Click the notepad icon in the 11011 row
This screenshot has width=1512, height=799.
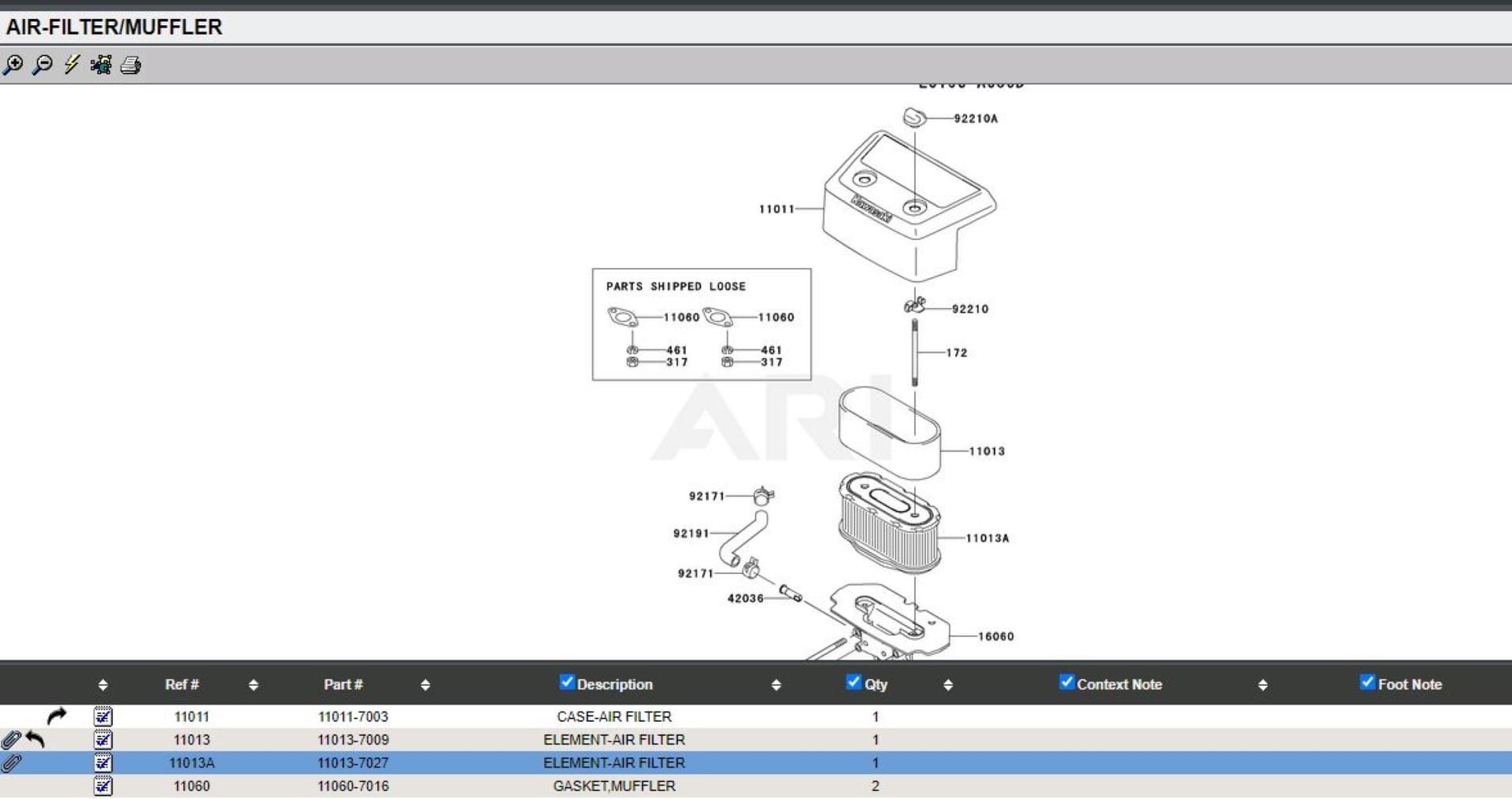[x=103, y=716]
